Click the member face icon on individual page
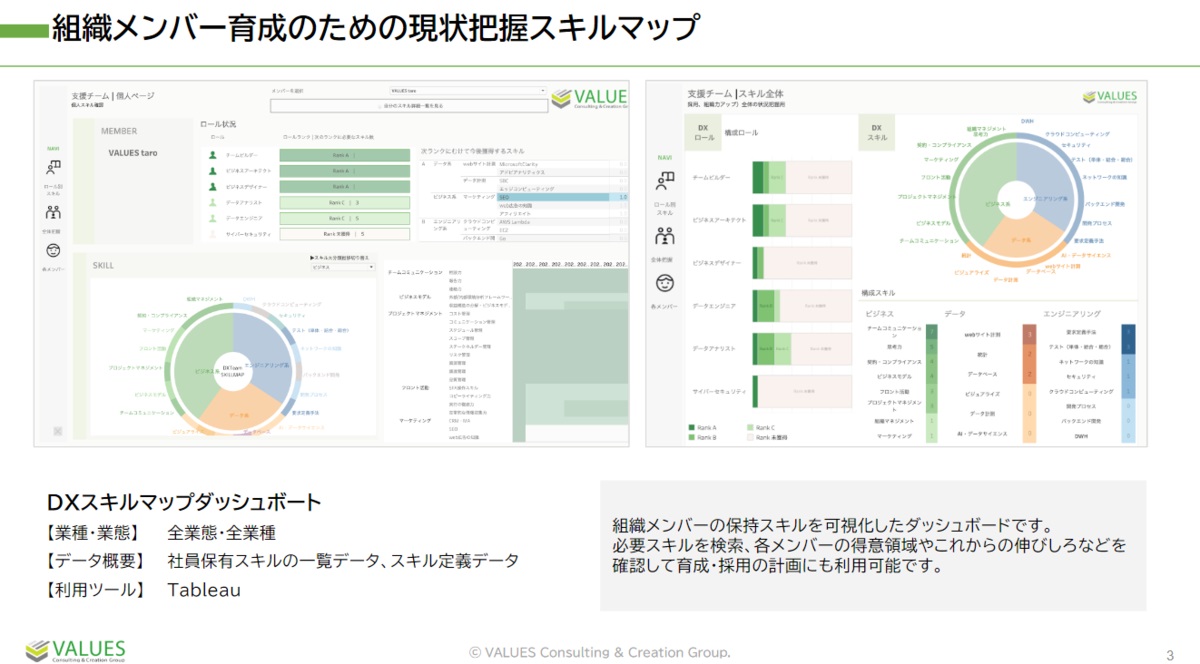 tap(53, 250)
